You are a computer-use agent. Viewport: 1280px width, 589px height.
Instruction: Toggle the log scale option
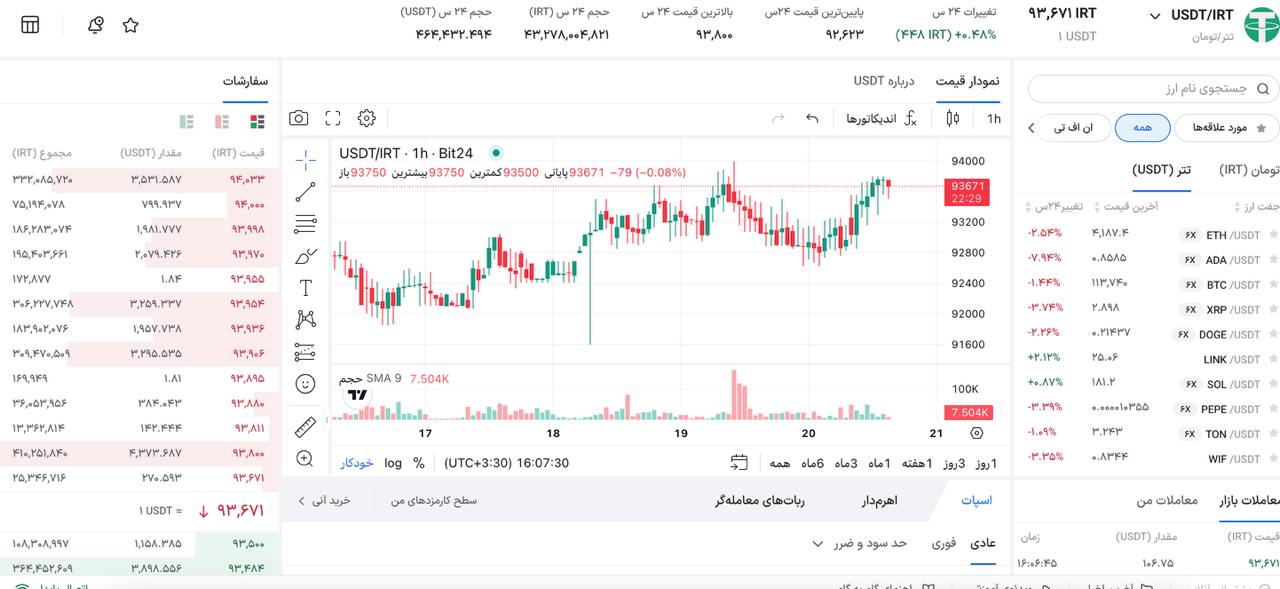393,463
